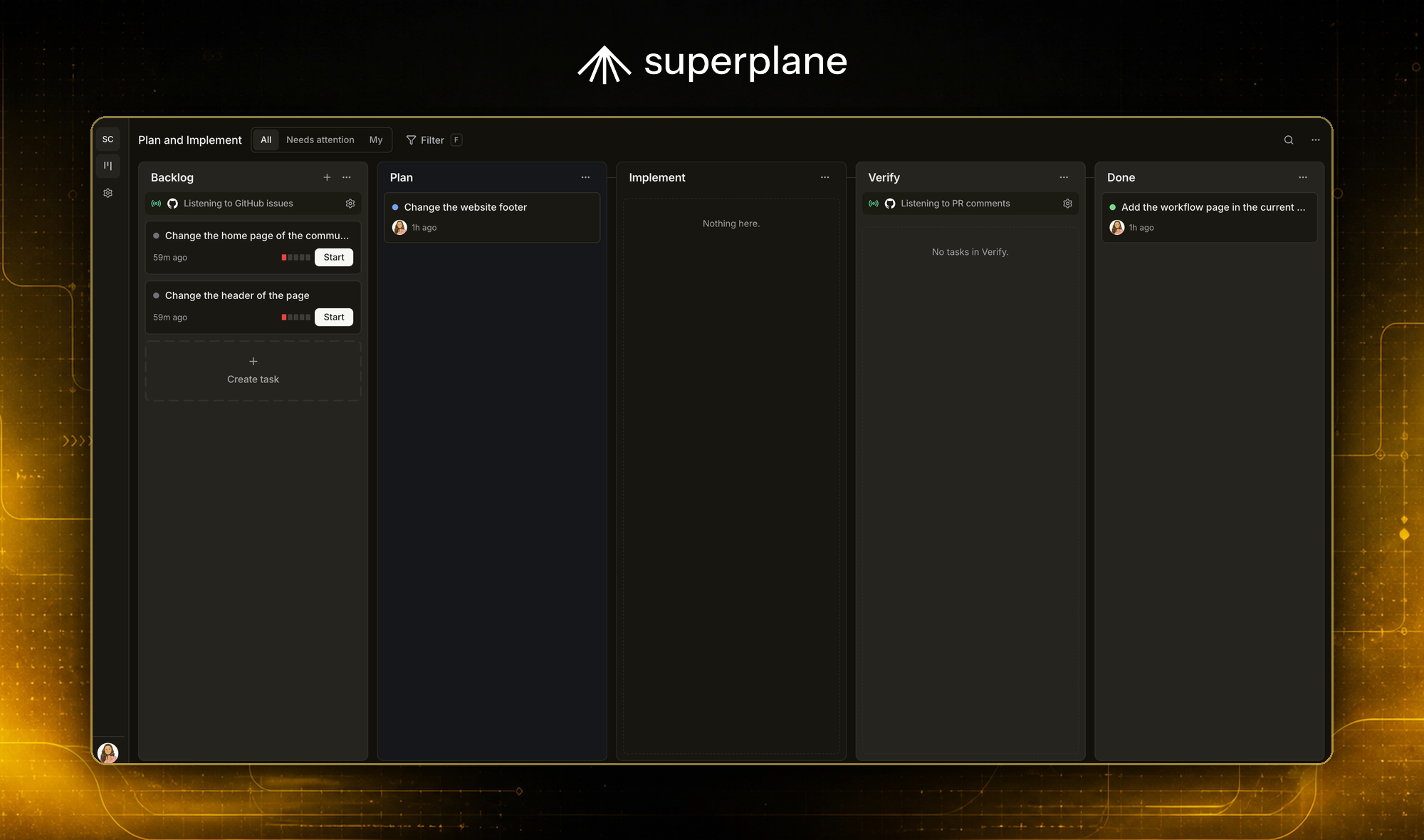Open the Verify column options menu
The width and height of the screenshot is (1424, 840).
pyautogui.click(x=1064, y=177)
